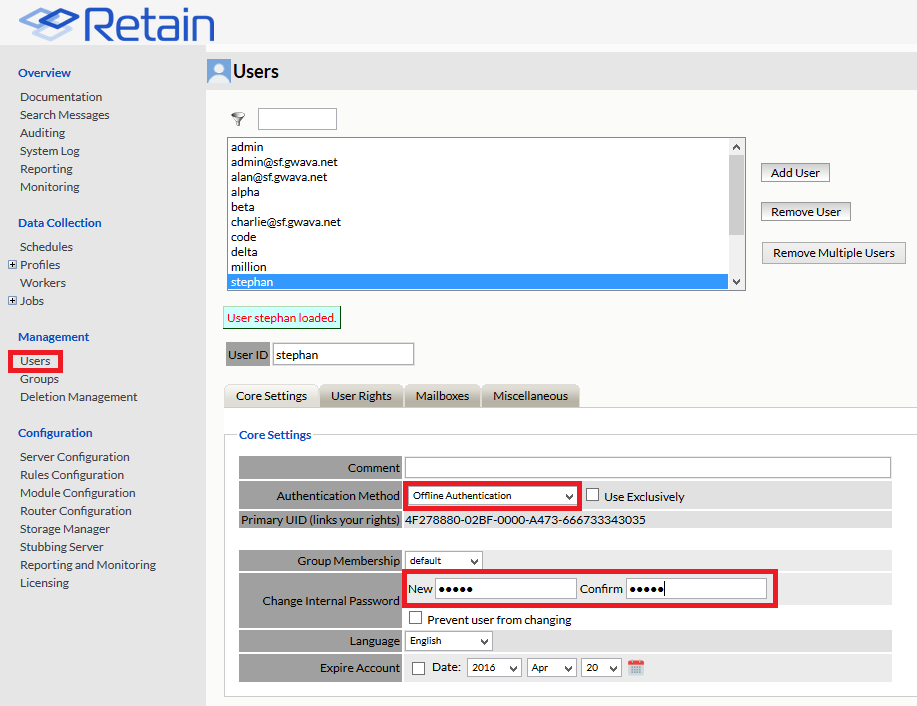Click the user list scroll up arrow
Image resolution: width=917 pixels, height=706 pixels.
tap(736, 147)
